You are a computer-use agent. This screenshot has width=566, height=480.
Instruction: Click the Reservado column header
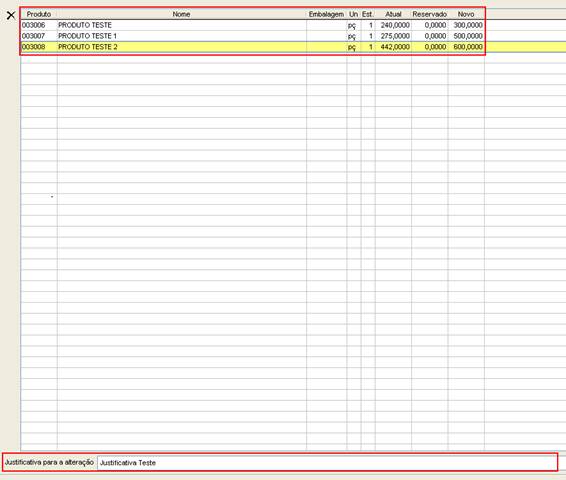[430, 14]
